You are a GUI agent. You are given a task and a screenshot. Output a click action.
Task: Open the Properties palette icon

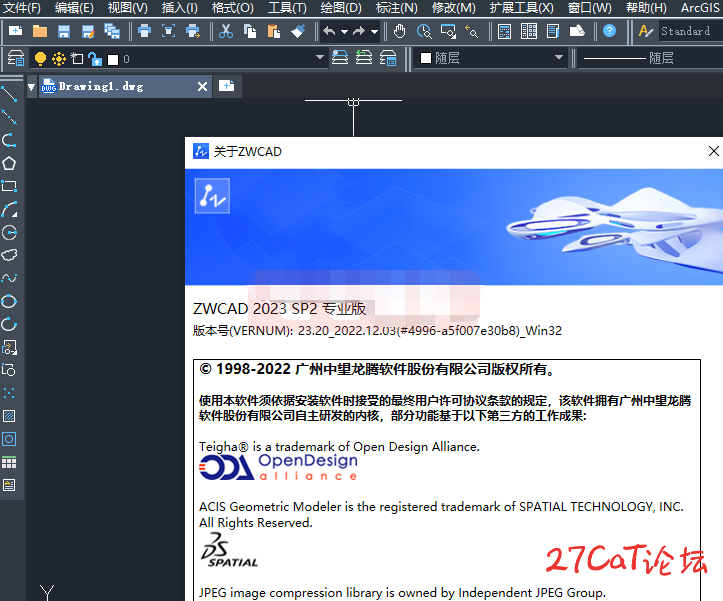click(504, 31)
